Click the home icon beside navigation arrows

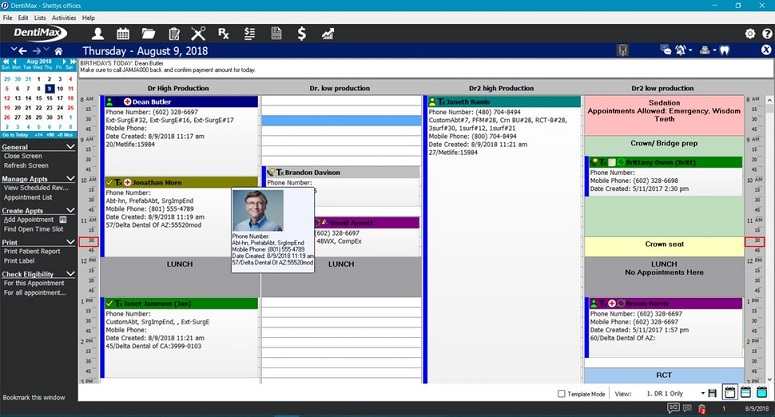click(58, 51)
